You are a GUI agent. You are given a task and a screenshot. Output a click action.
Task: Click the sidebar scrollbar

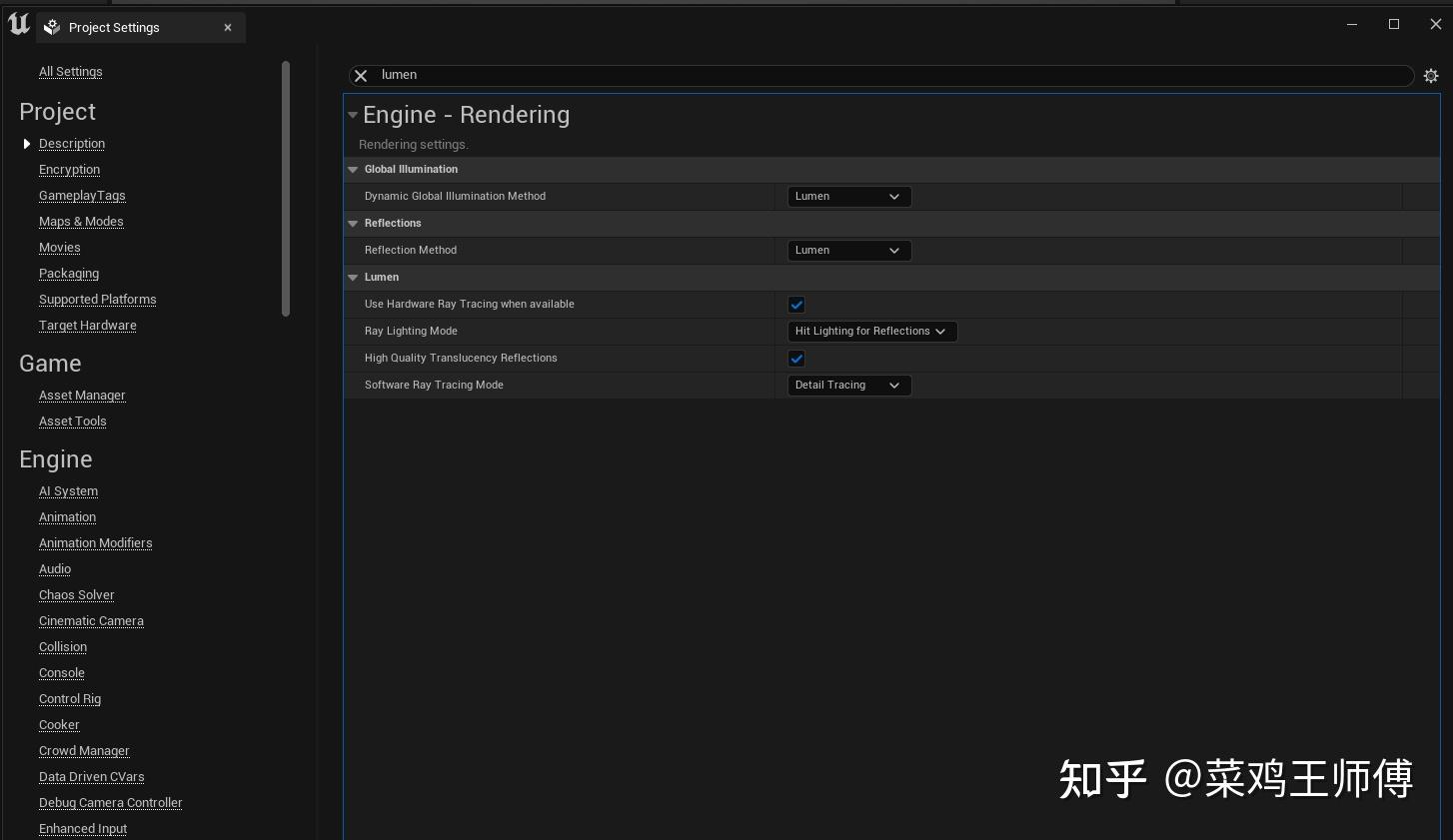286,190
